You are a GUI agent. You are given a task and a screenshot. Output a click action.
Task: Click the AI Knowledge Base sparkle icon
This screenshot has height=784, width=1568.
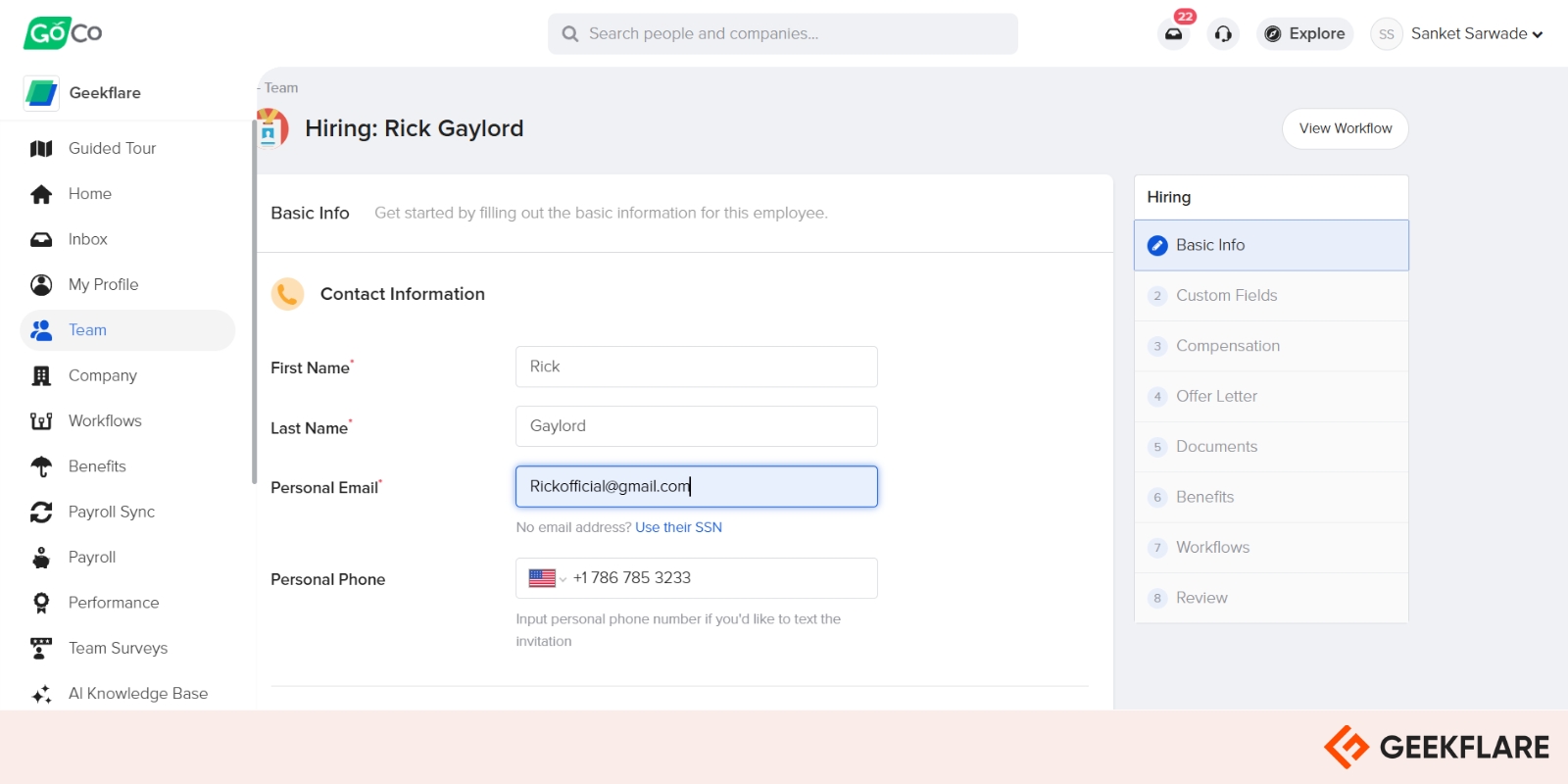[41, 695]
